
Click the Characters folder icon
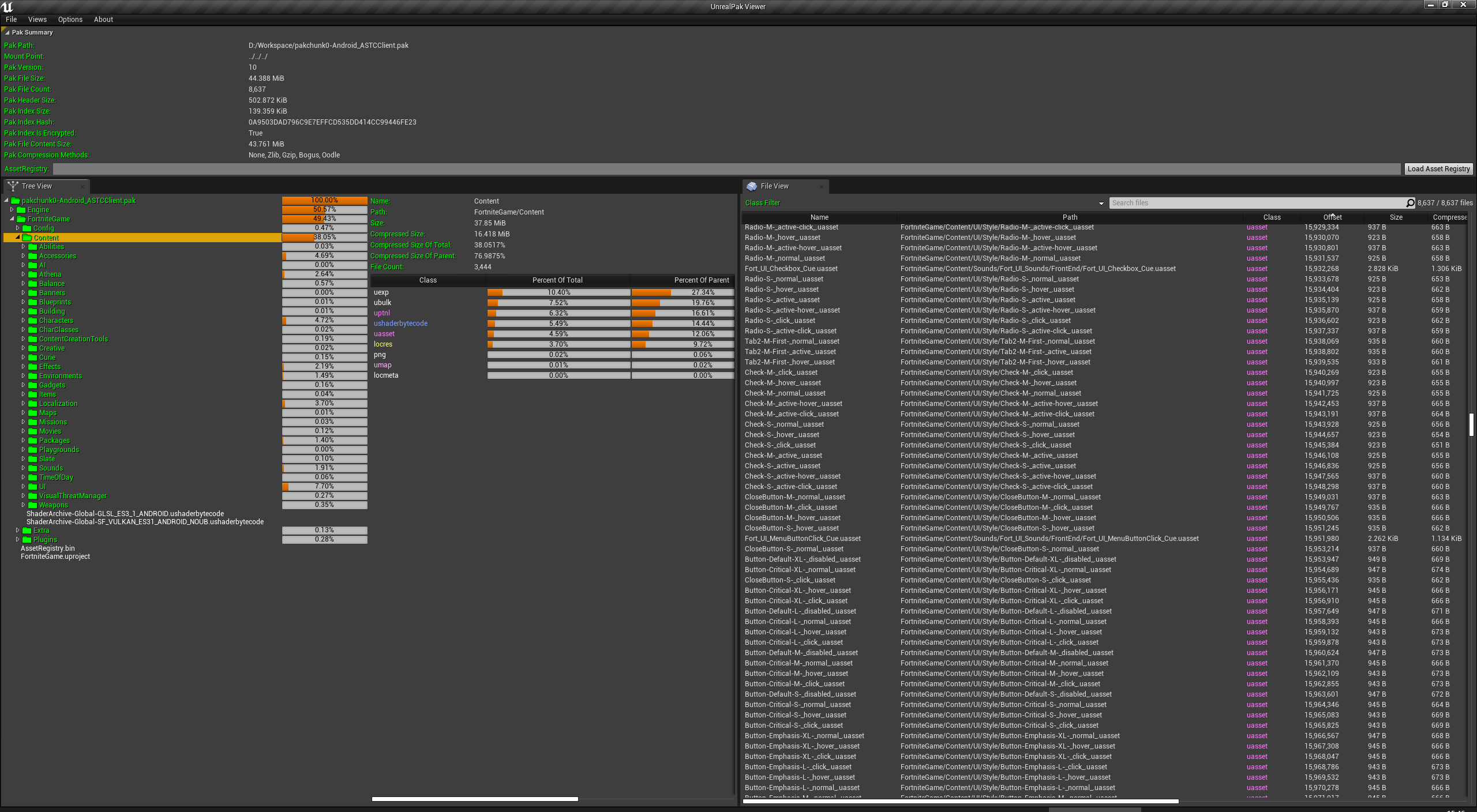tap(33, 321)
